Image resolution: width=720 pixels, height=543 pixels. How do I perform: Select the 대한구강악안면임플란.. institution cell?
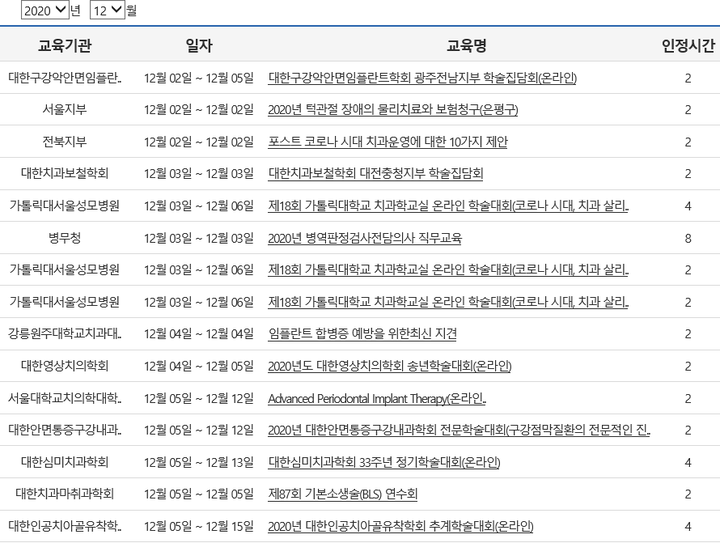(65, 78)
